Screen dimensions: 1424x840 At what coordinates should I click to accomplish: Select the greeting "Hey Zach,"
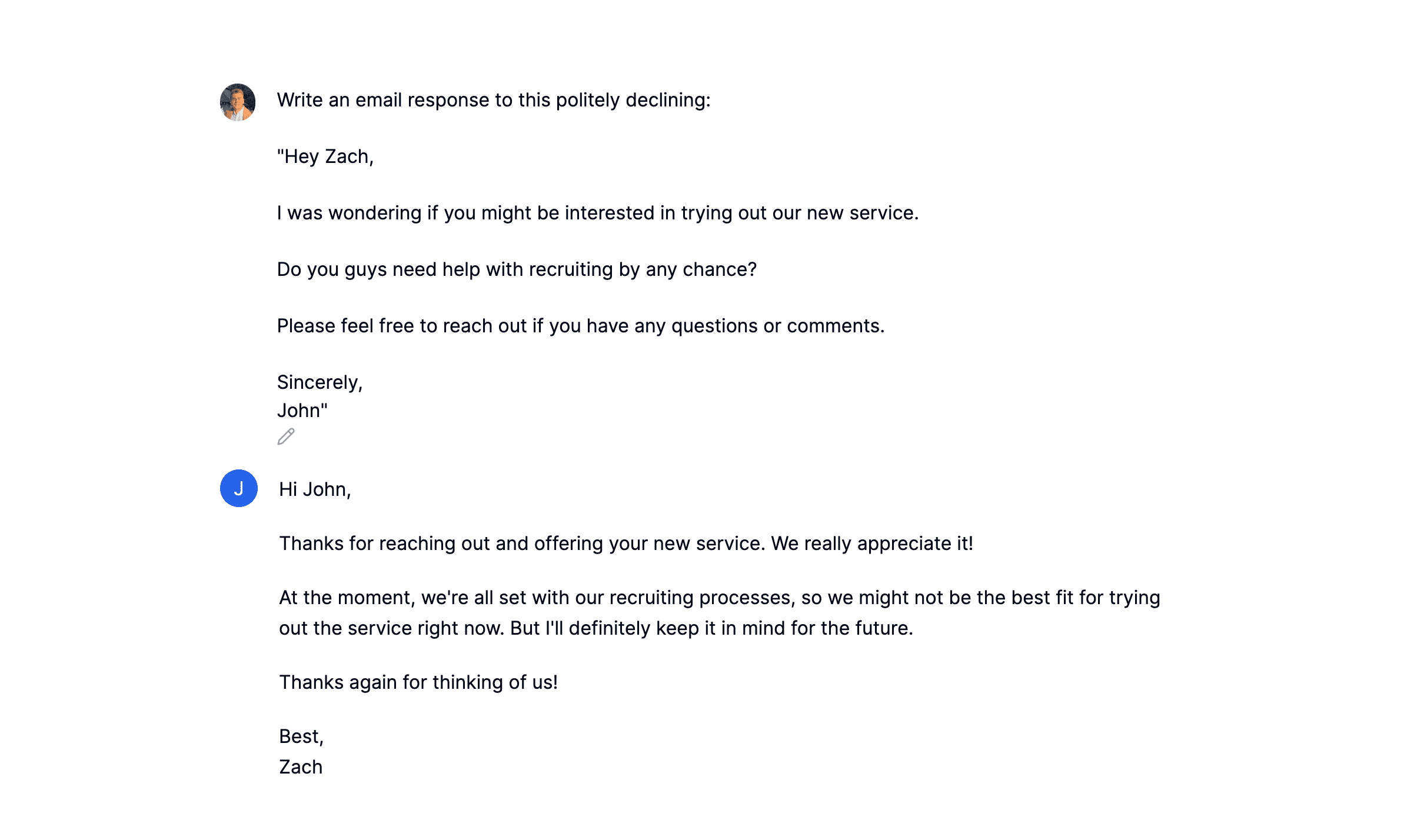[326, 156]
